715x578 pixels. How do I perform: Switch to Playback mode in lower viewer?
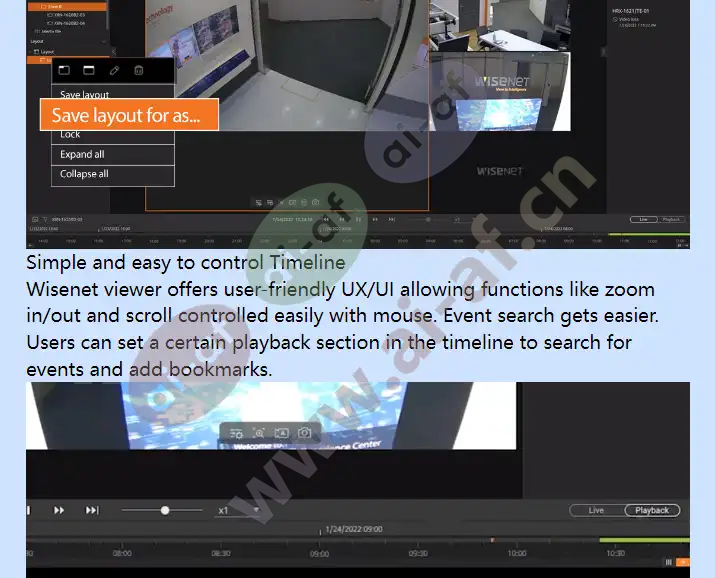click(652, 510)
